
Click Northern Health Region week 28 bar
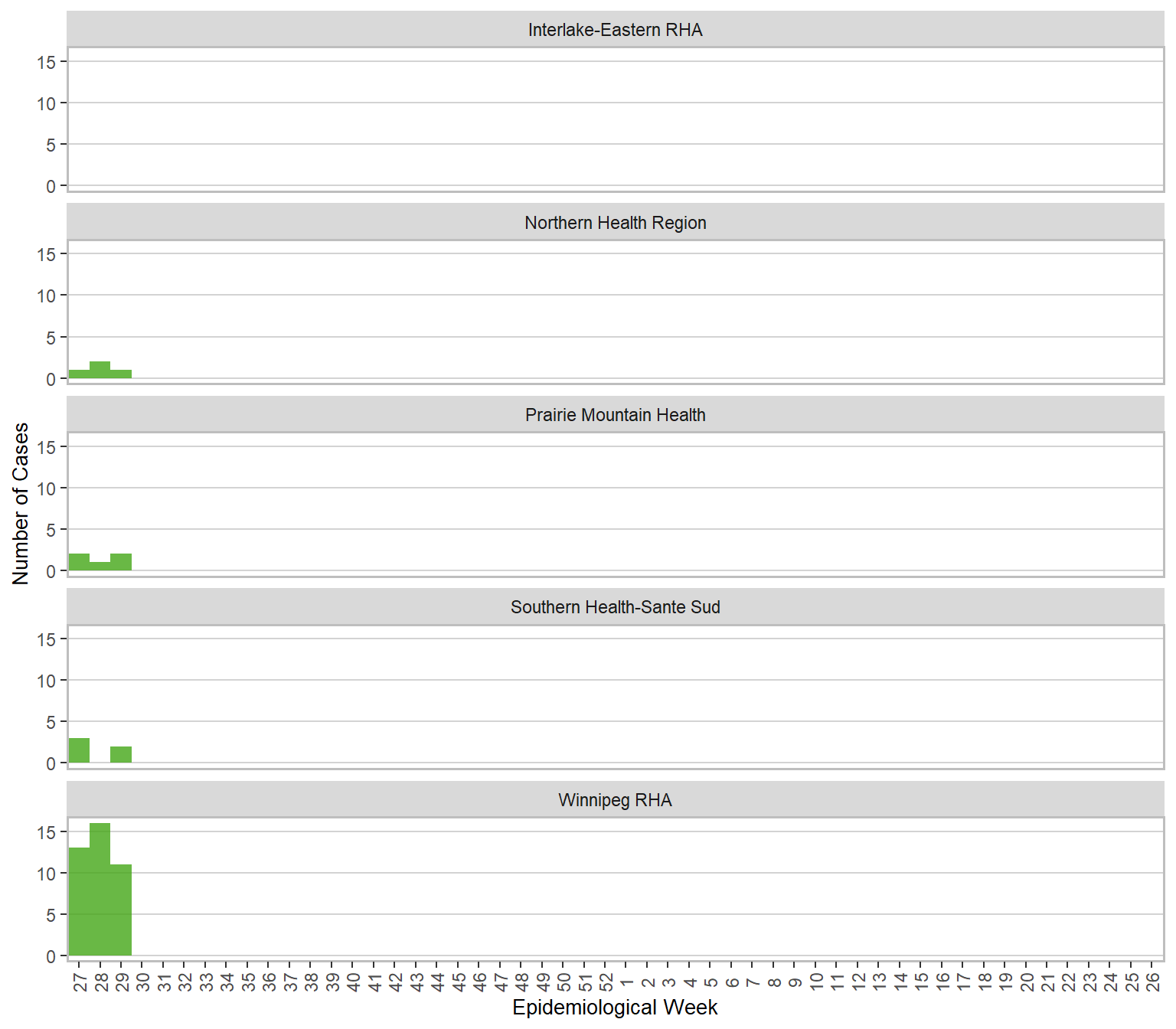pos(100,370)
